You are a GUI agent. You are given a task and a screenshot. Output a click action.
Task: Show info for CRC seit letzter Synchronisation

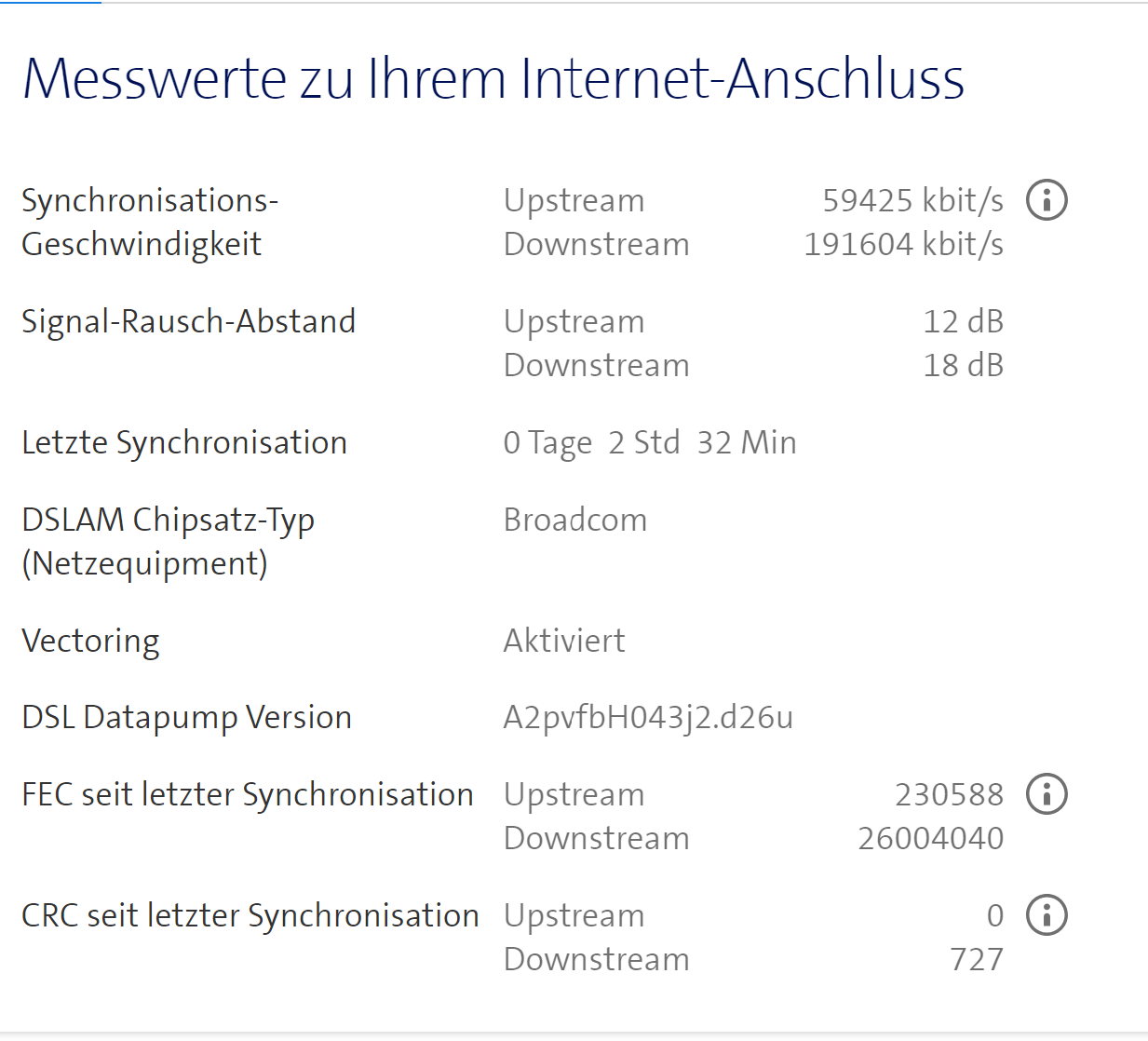1046,914
